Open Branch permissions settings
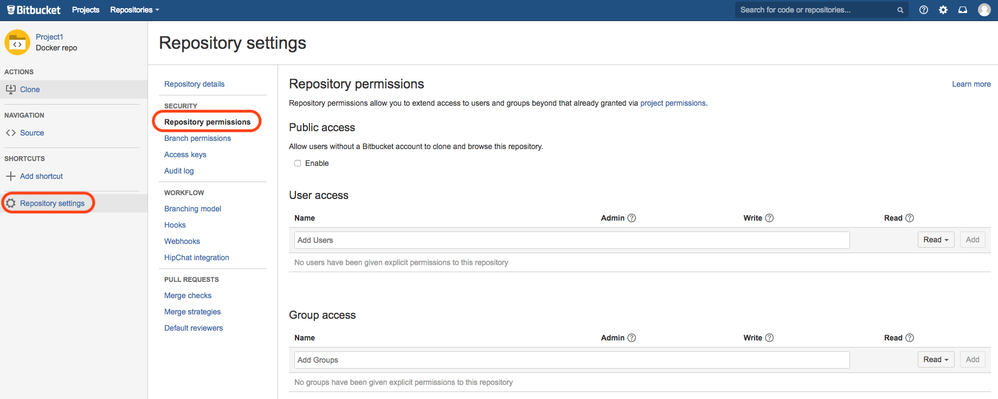Image resolution: width=998 pixels, height=399 pixels. (197, 138)
